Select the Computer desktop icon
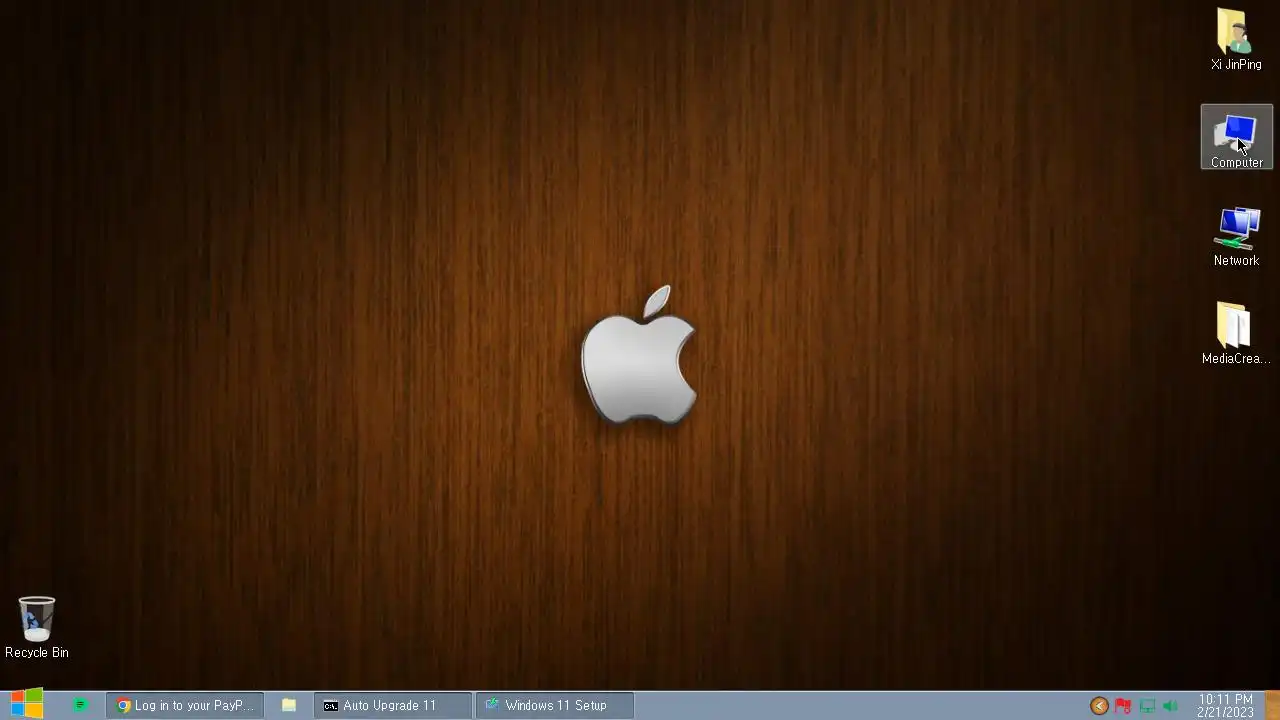Image resolution: width=1280 pixels, height=720 pixels. tap(1237, 138)
